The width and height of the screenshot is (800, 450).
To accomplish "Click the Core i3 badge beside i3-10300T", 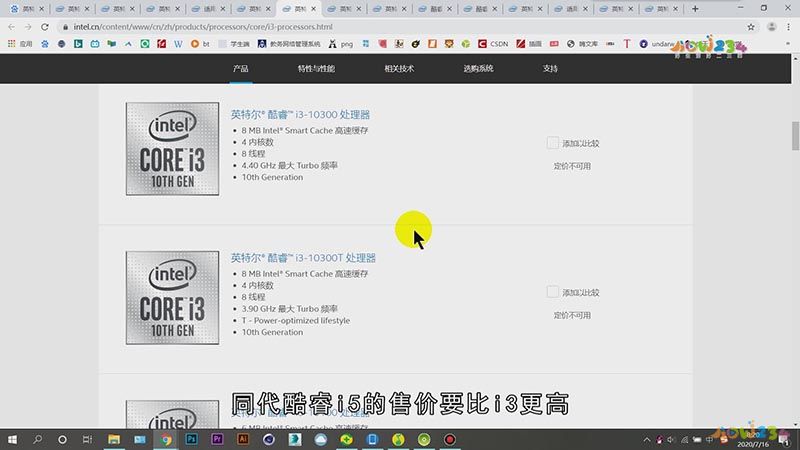I will coord(172,297).
